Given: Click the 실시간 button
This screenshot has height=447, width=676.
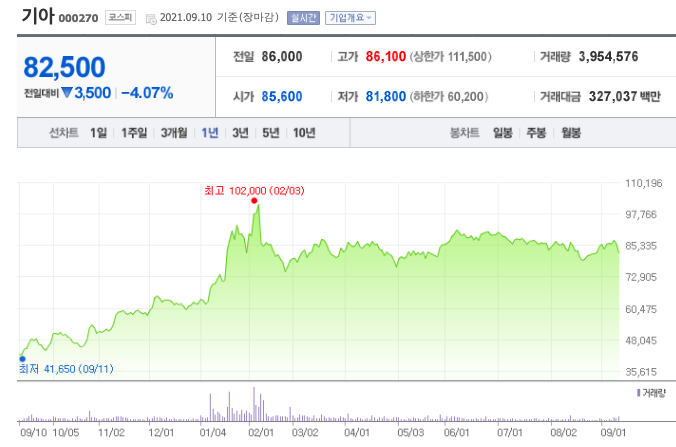Looking at the screenshot, I should [304, 18].
